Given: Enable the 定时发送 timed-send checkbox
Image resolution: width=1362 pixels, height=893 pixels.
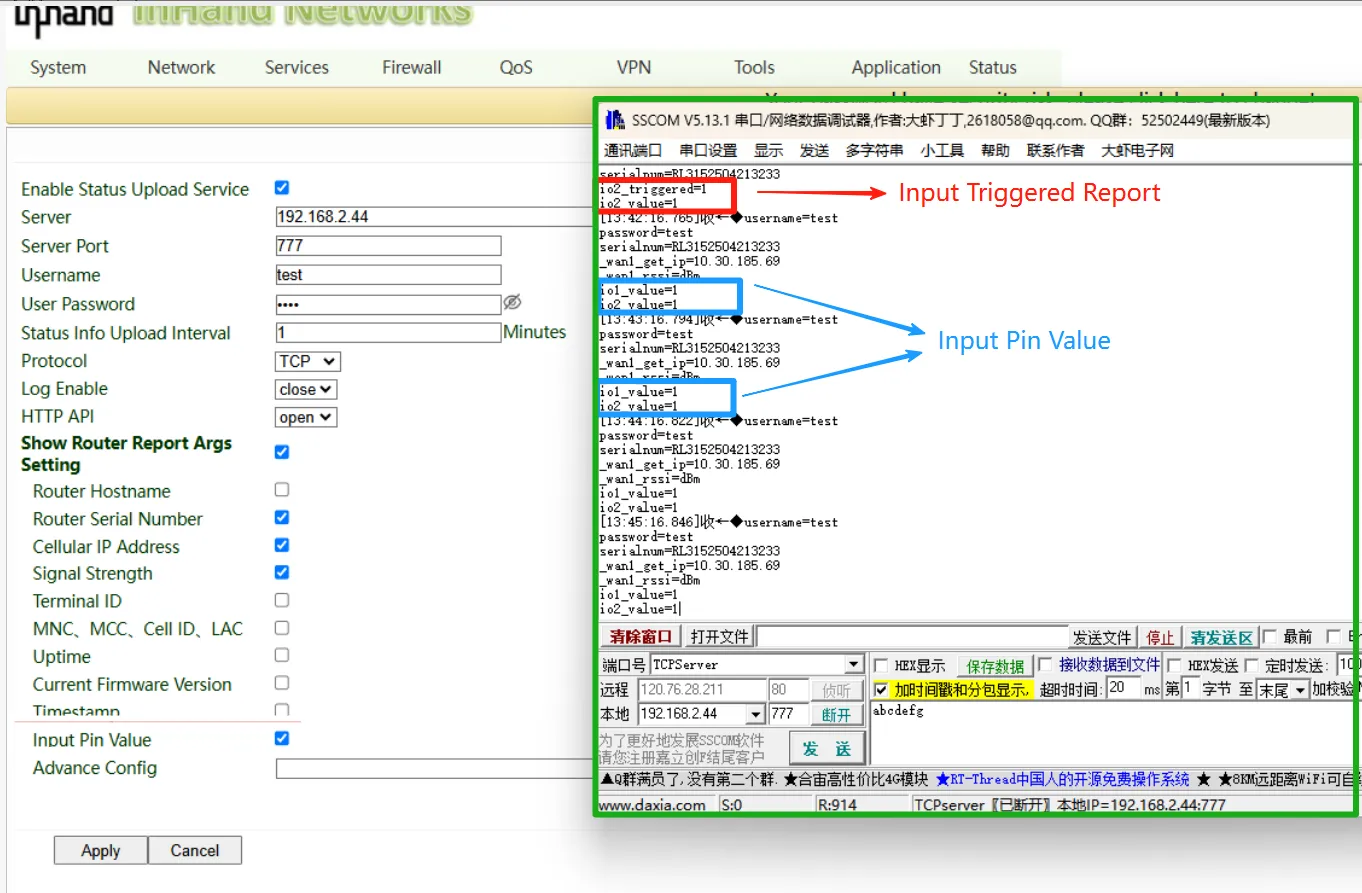Looking at the screenshot, I should tap(1251, 665).
